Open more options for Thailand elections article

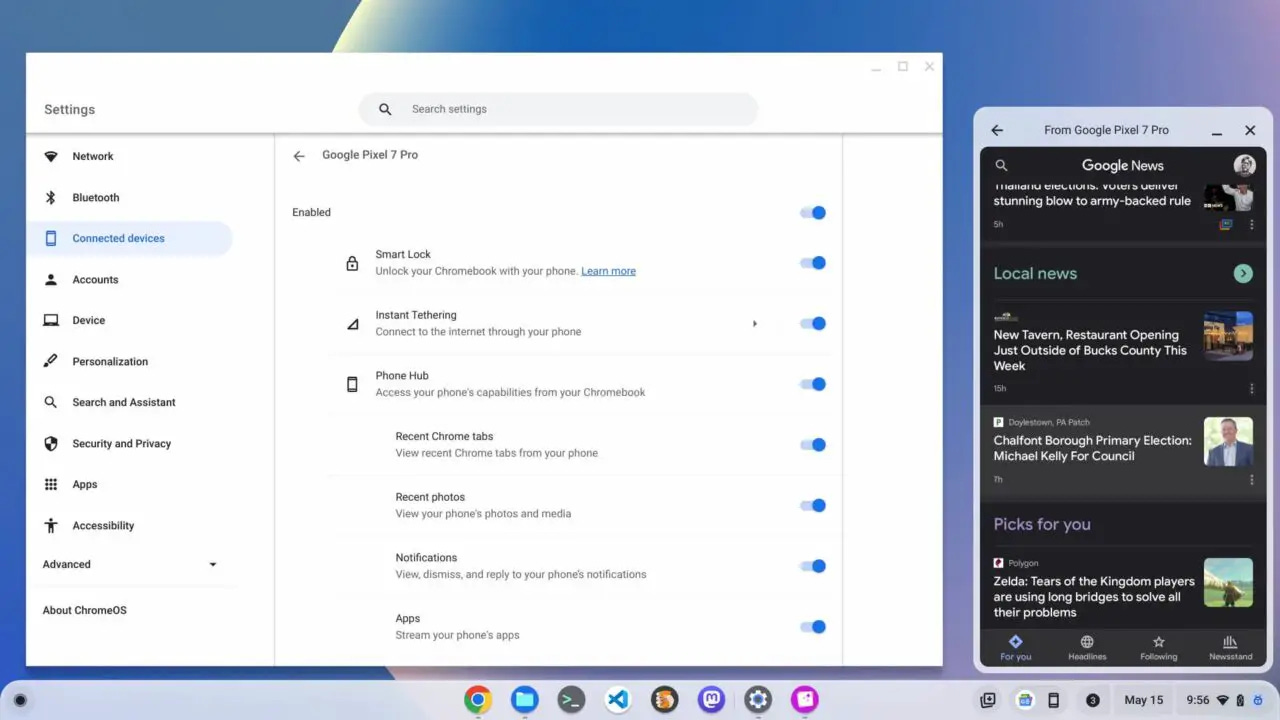(x=1251, y=225)
